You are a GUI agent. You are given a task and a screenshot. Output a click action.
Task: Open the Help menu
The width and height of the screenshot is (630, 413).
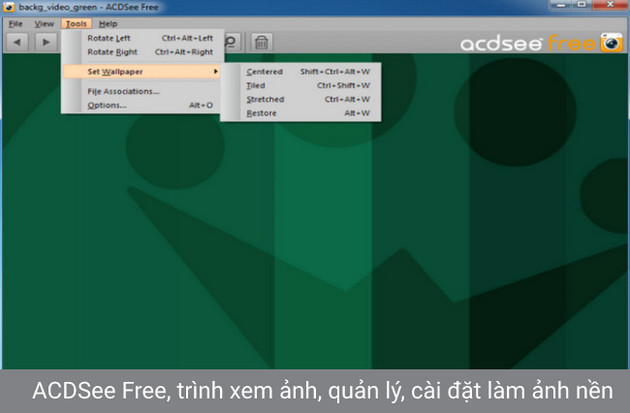pyautogui.click(x=108, y=24)
